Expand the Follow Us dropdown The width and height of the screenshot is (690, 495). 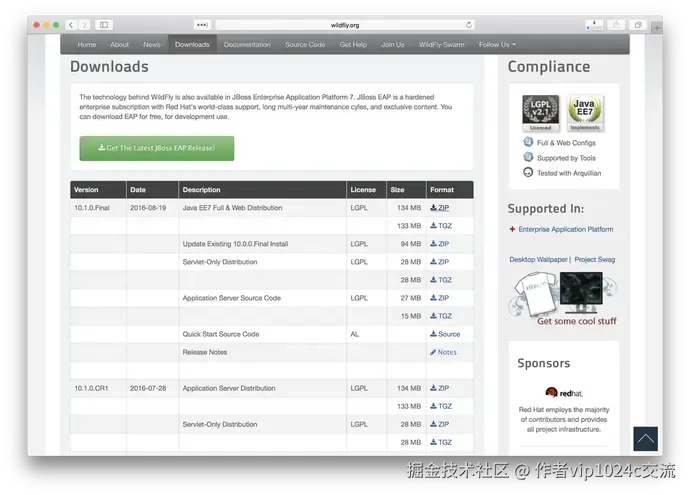tap(497, 44)
